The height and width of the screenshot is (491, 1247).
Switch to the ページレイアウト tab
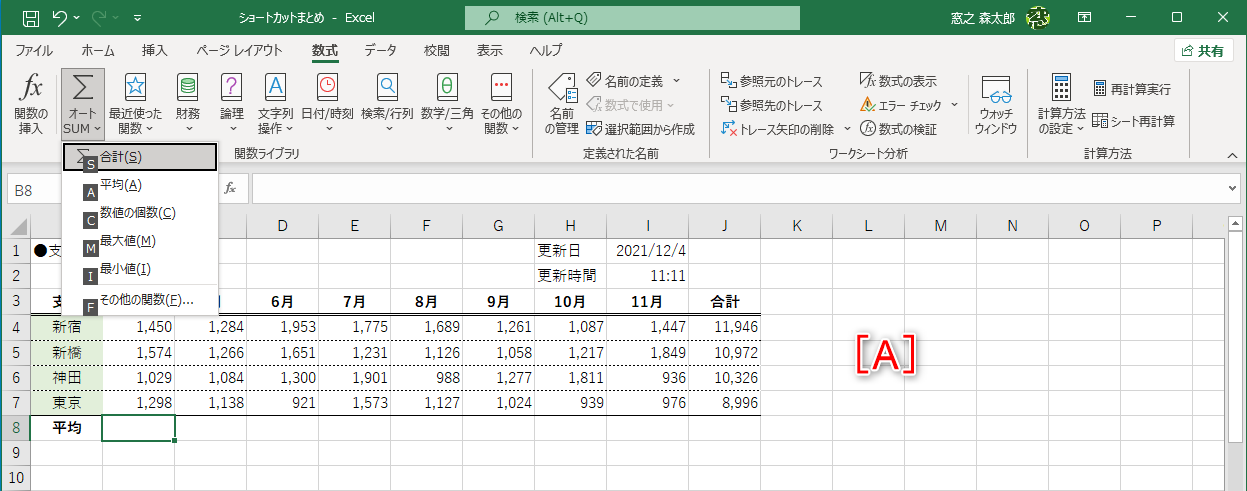(x=239, y=50)
